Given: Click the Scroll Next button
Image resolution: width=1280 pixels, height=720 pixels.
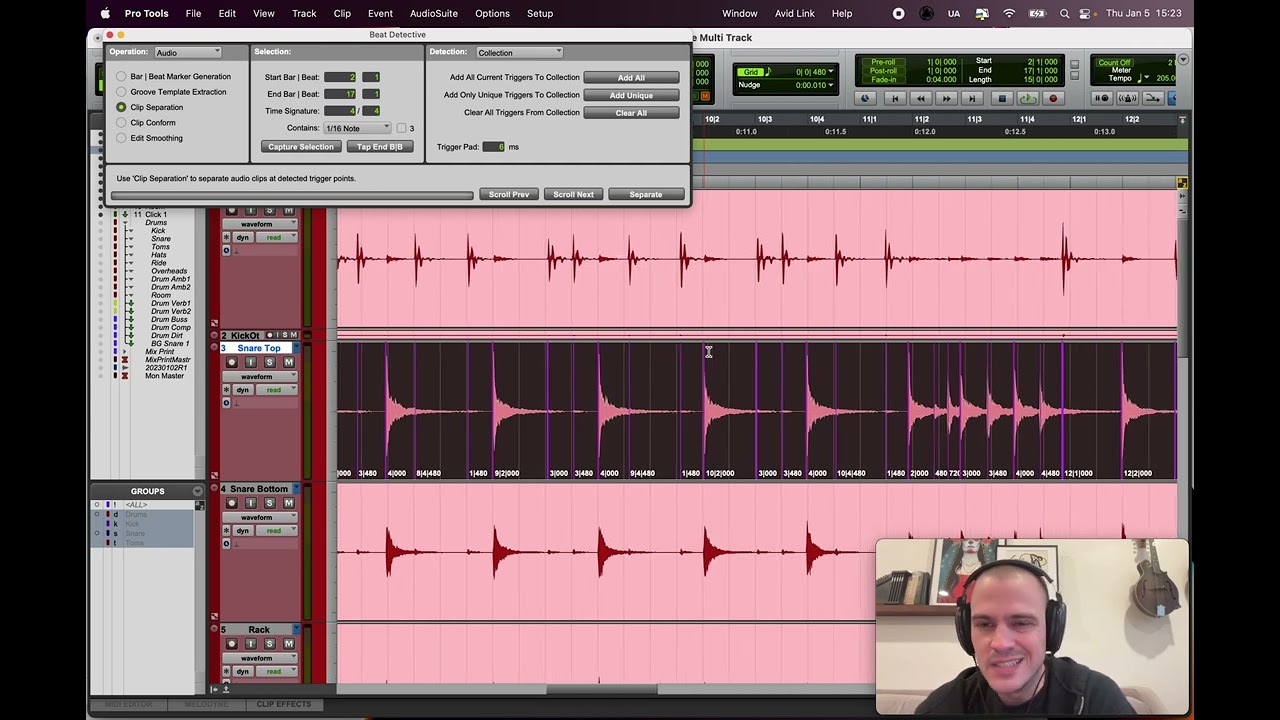Looking at the screenshot, I should [573, 194].
